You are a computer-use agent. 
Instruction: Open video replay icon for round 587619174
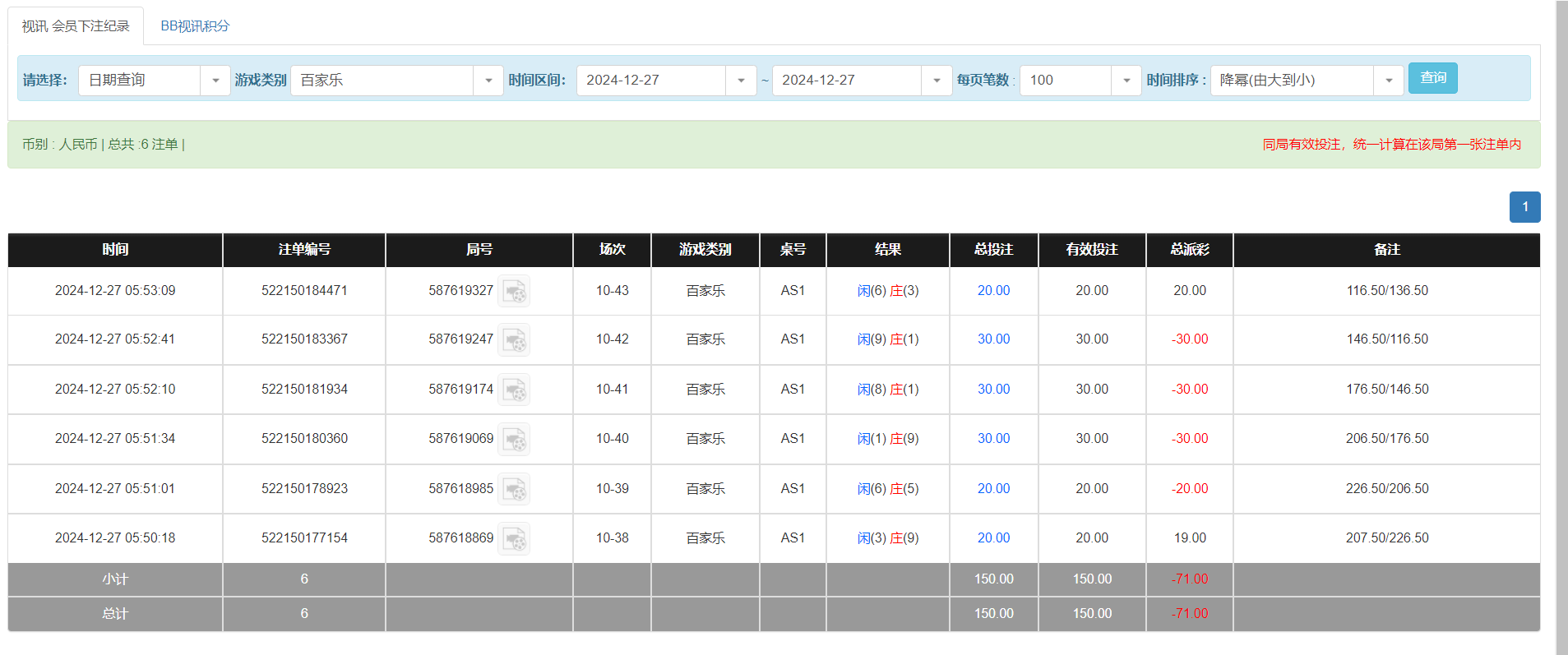point(514,390)
